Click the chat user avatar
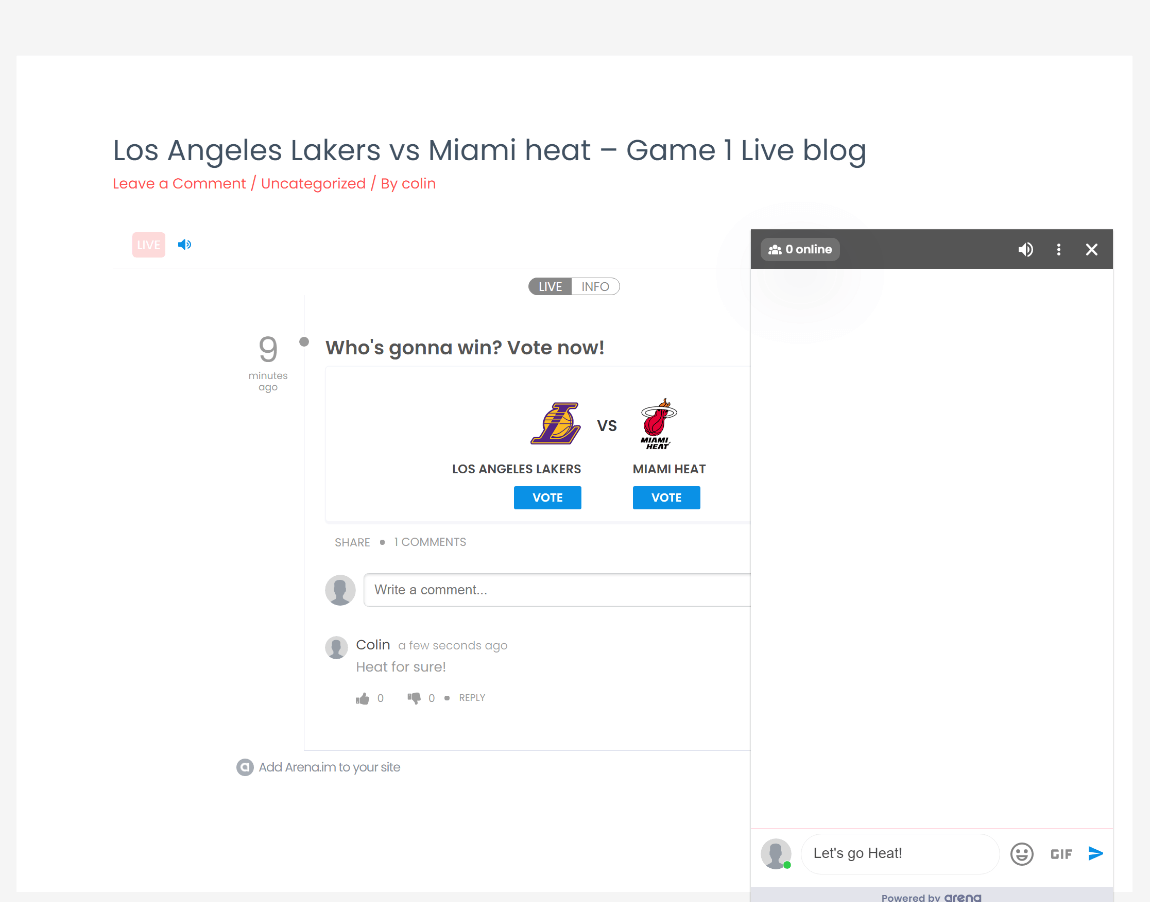 (x=776, y=854)
